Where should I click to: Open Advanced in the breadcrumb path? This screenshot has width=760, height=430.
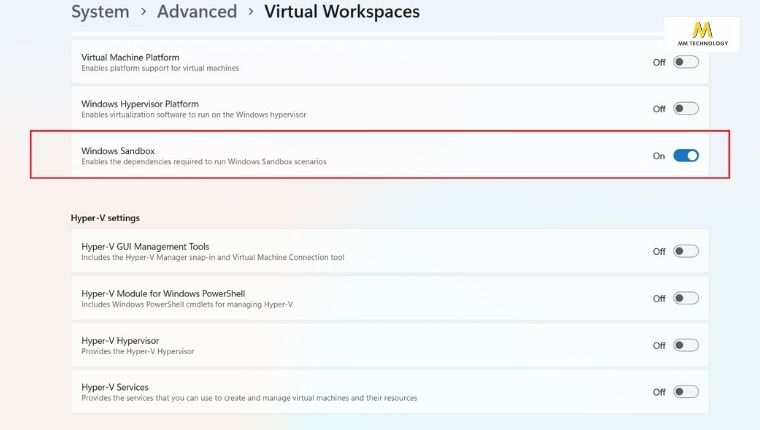point(197,12)
